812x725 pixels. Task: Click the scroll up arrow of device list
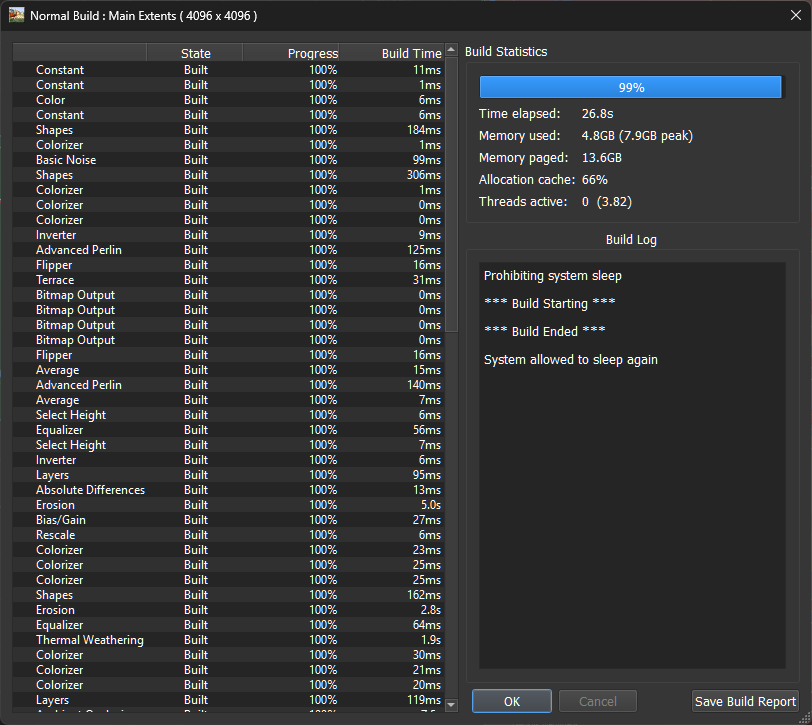(x=451, y=50)
